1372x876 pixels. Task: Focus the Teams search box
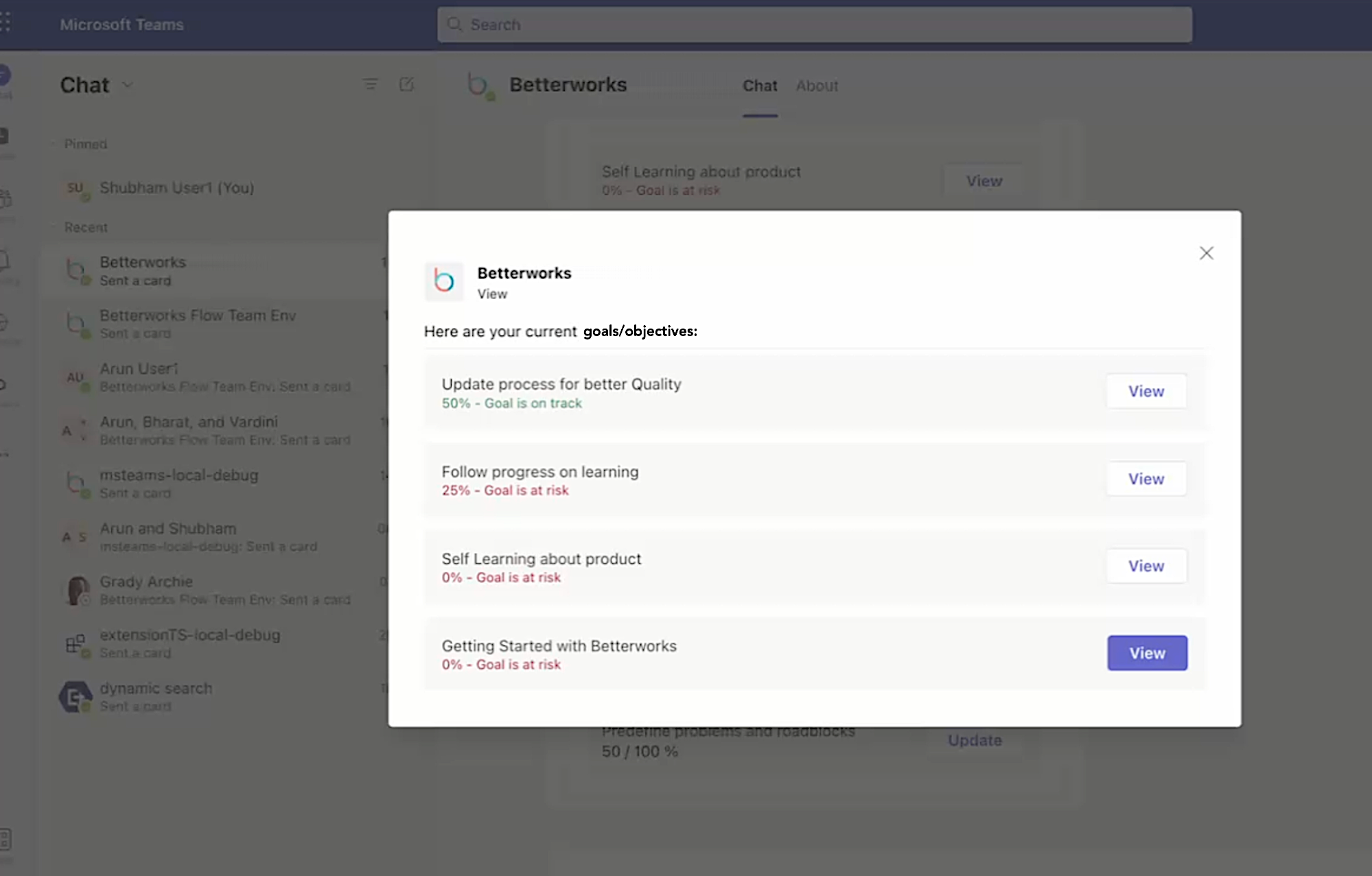(x=815, y=25)
